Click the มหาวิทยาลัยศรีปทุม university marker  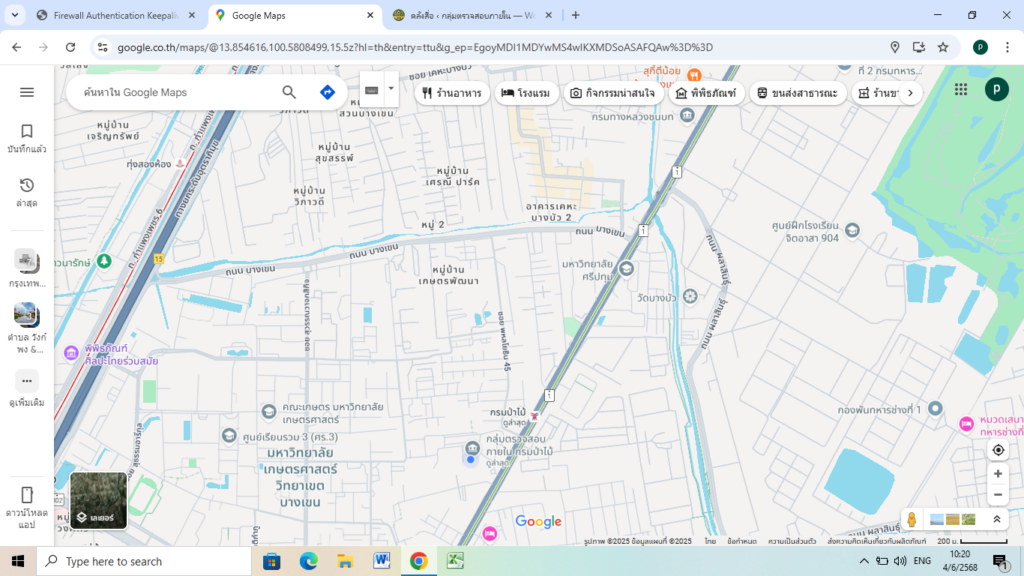pos(626,268)
